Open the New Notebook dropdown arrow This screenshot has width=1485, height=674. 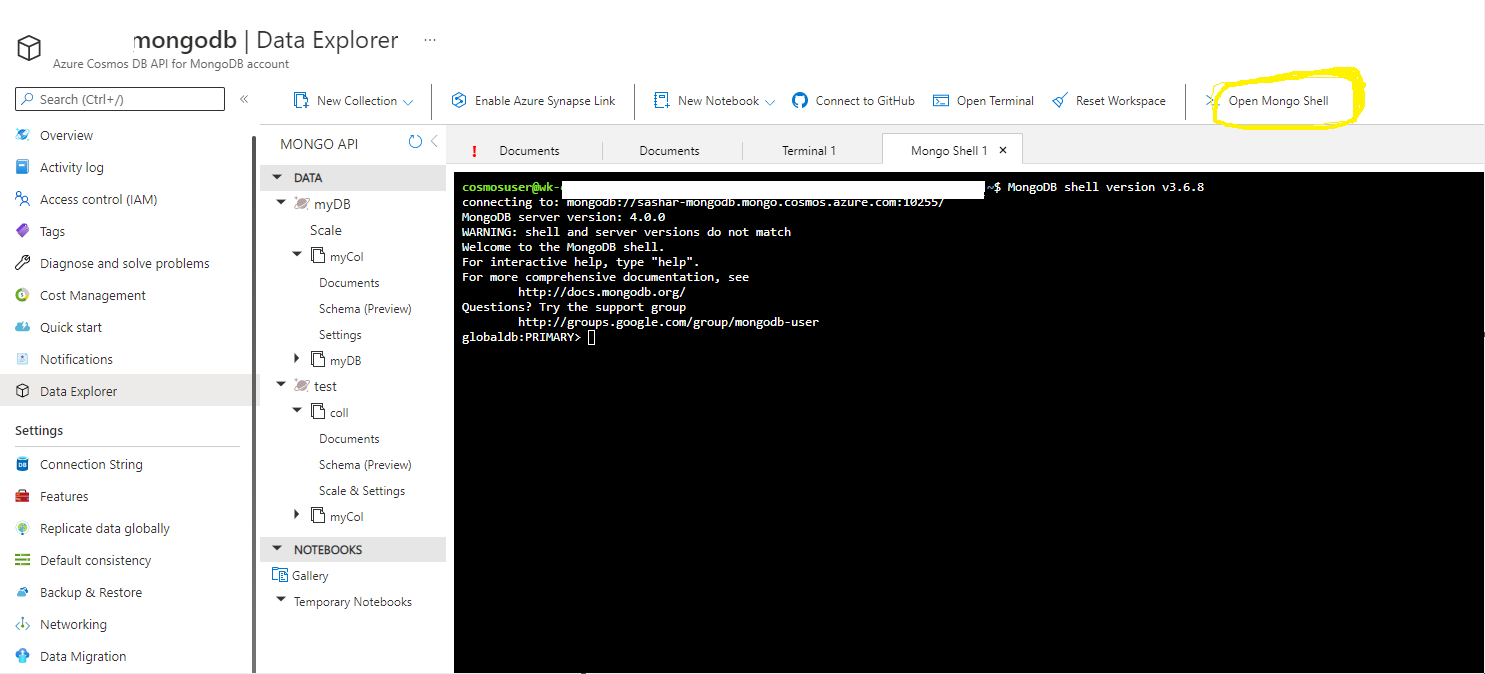[x=770, y=101]
